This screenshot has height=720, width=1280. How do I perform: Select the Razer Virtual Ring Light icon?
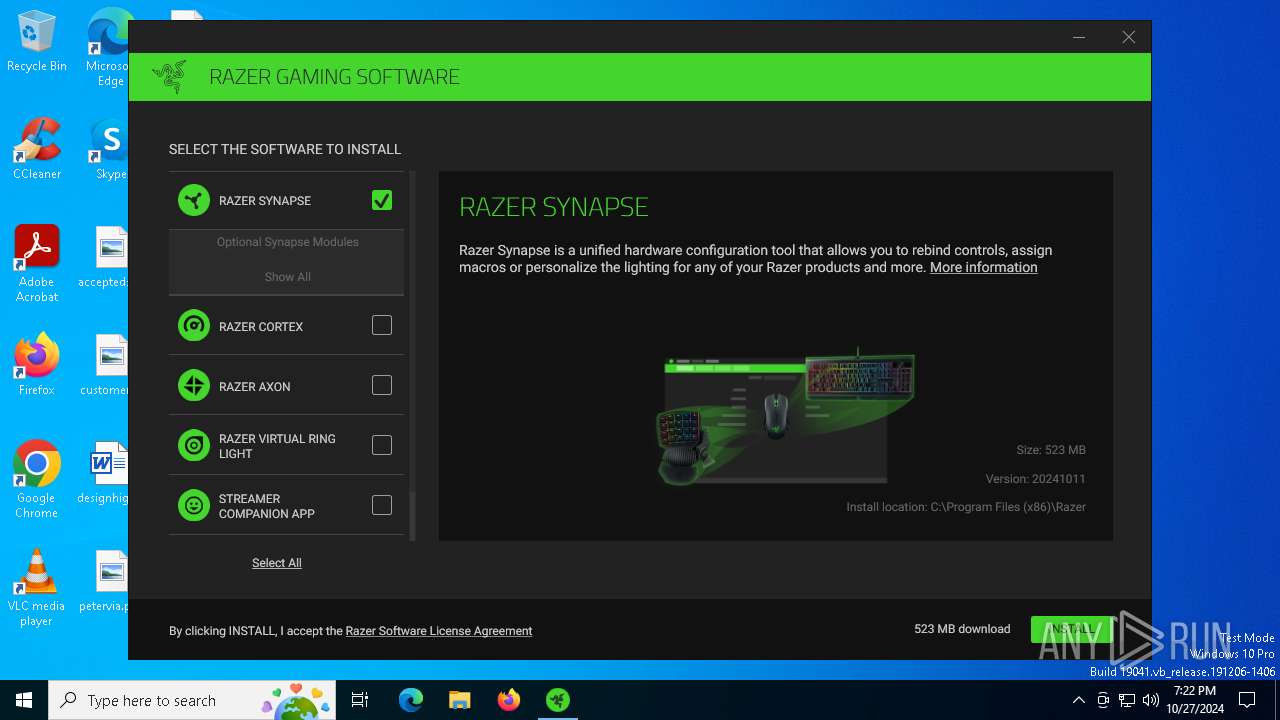click(x=194, y=446)
